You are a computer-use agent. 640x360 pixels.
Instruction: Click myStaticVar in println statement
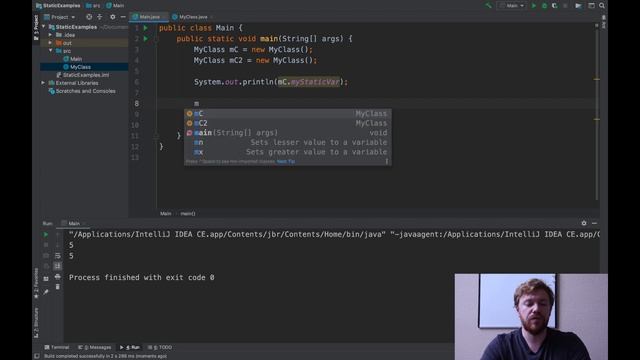[x=315, y=82]
